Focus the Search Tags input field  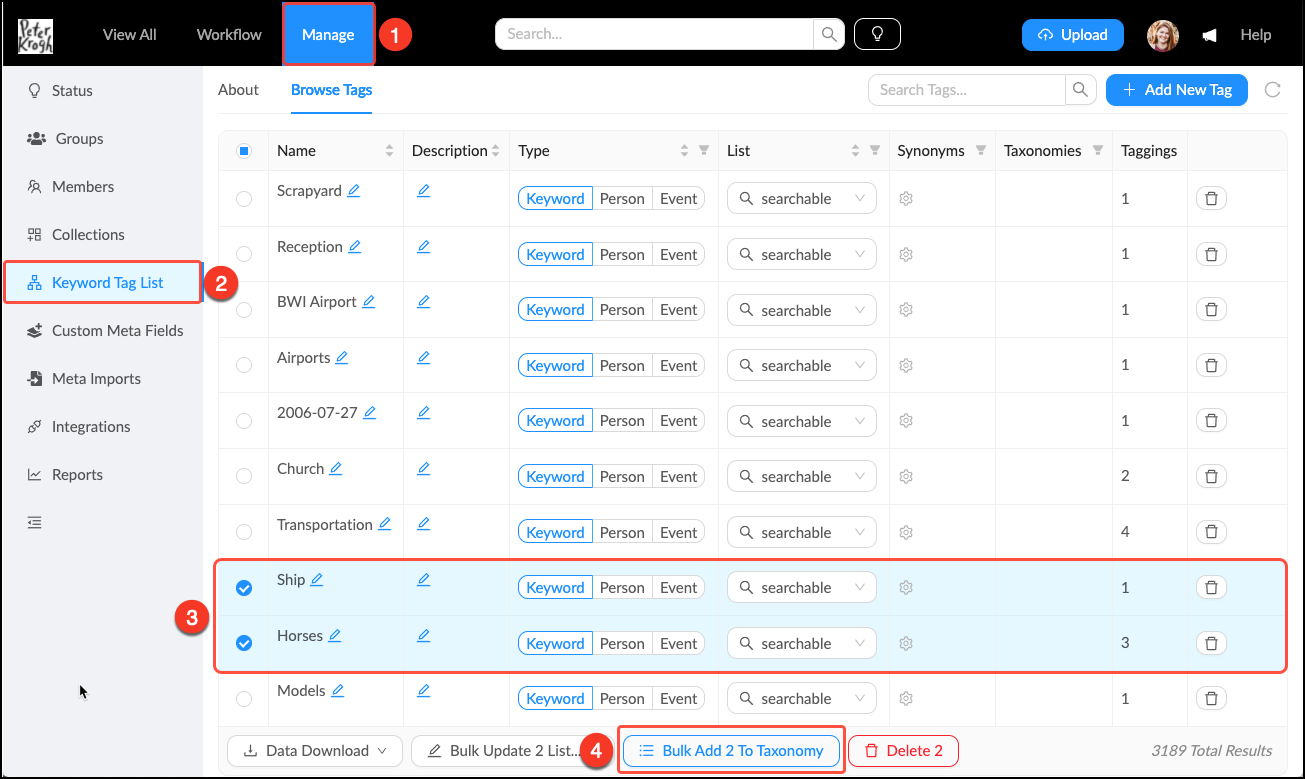pyautogui.click(x=966, y=90)
